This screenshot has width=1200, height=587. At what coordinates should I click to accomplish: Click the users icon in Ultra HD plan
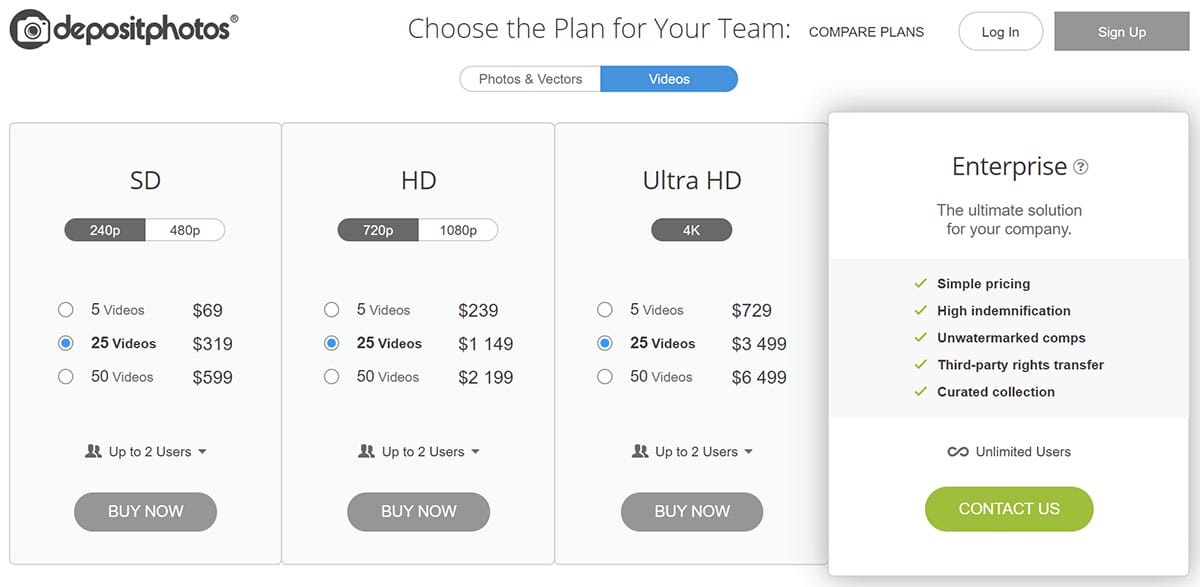pos(640,452)
